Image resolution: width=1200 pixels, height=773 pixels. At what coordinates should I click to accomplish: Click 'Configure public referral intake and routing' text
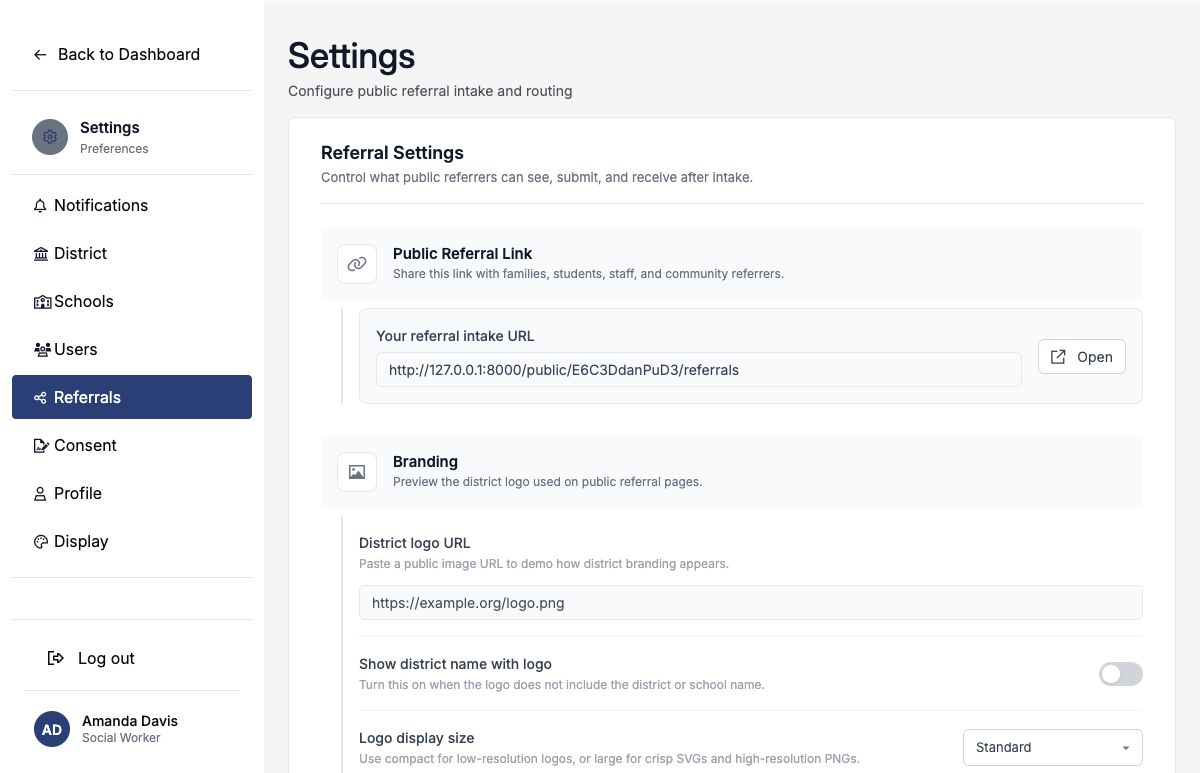[x=430, y=91]
